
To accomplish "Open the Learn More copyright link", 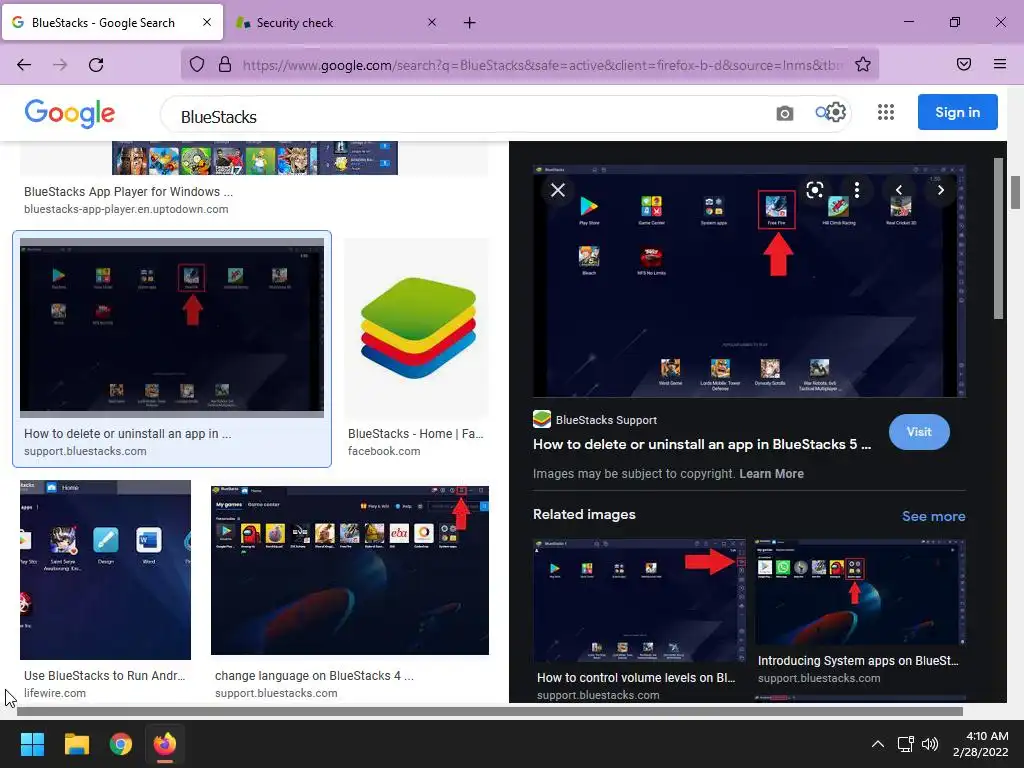I will 771,473.
